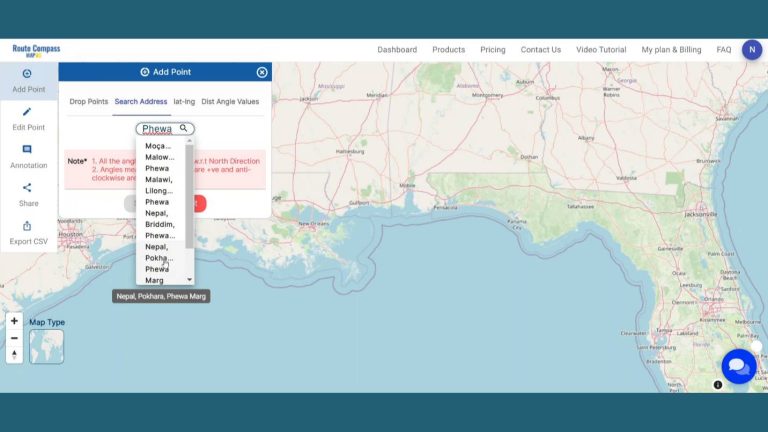The image size is (768, 432).
Task: Click the search magnifier icon
Action: coord(183,128)
